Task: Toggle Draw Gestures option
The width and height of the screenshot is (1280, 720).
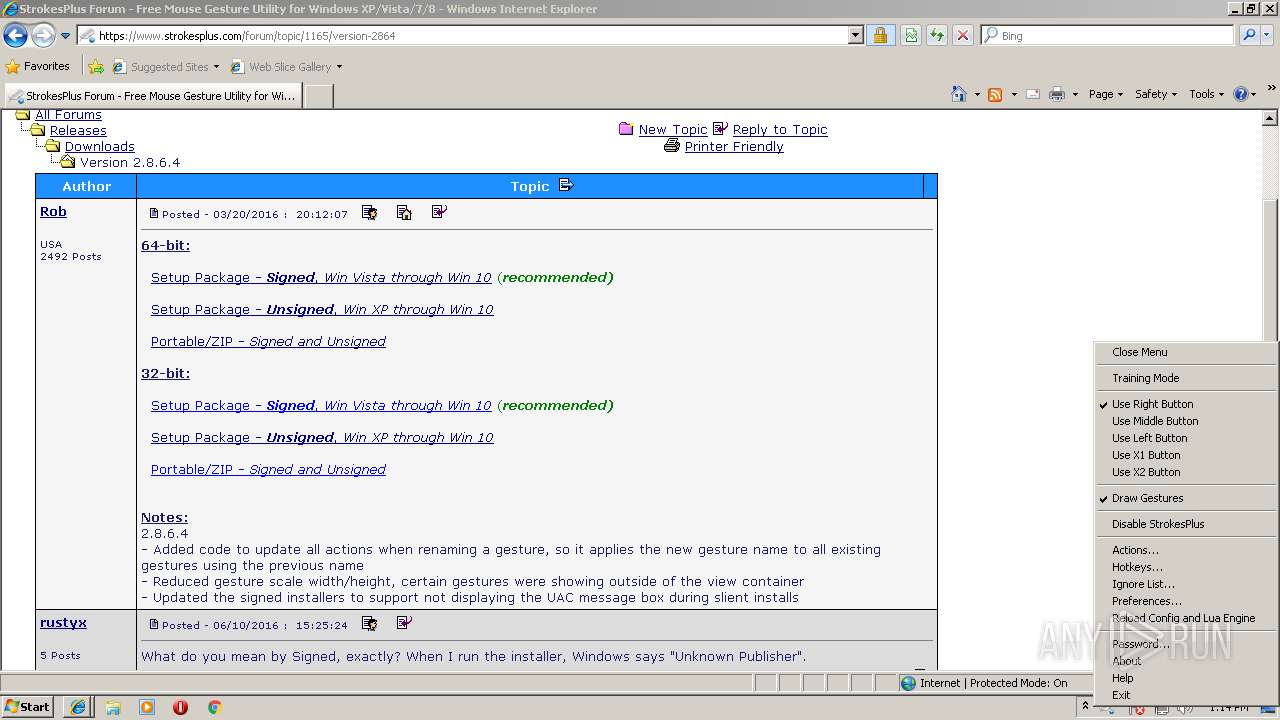Action: pyautogui.click(x=1186, y=498)
